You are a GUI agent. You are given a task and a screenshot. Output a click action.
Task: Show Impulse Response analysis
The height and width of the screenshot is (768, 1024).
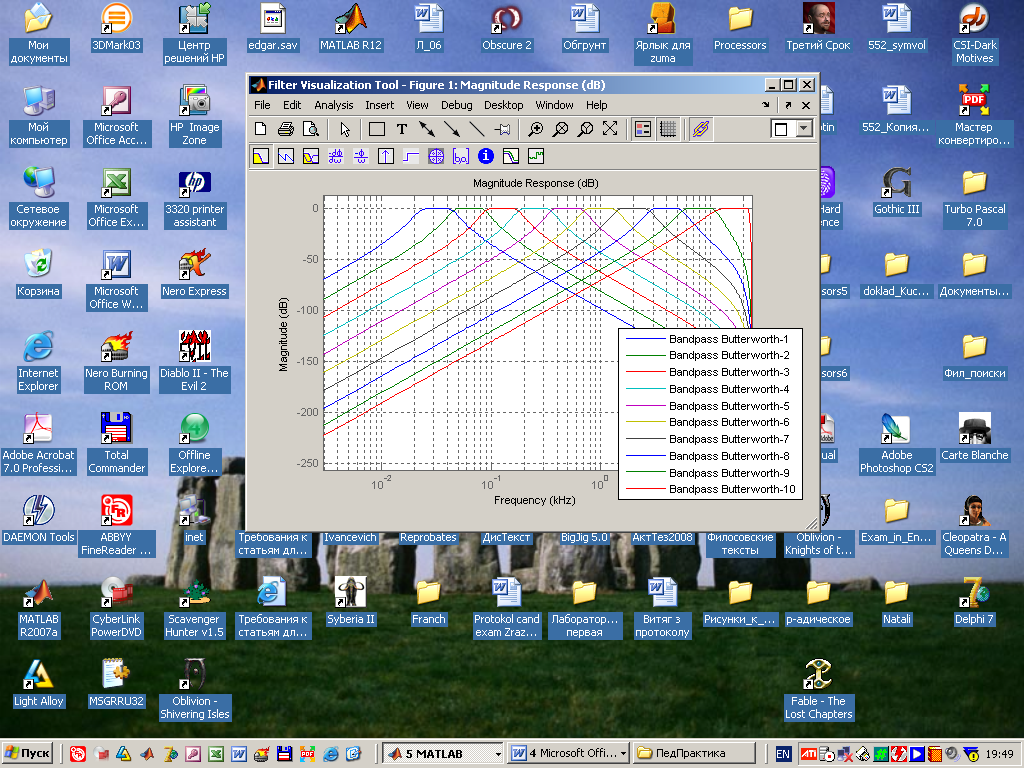click(x=386, y=157)
